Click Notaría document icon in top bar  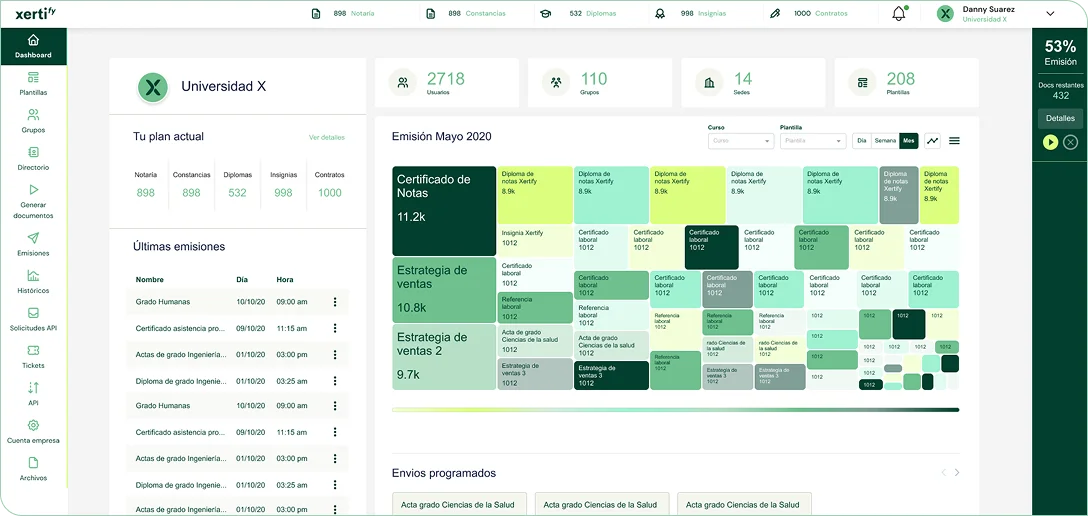coord(316,13)
